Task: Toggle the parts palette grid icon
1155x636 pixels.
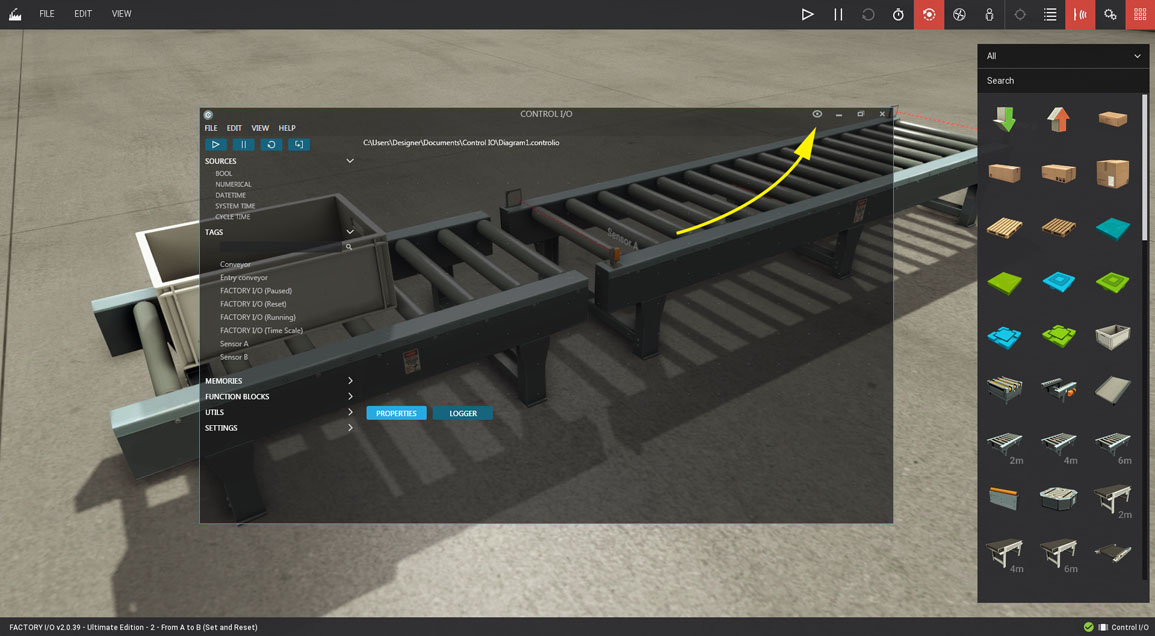Action: [1140, 14]
